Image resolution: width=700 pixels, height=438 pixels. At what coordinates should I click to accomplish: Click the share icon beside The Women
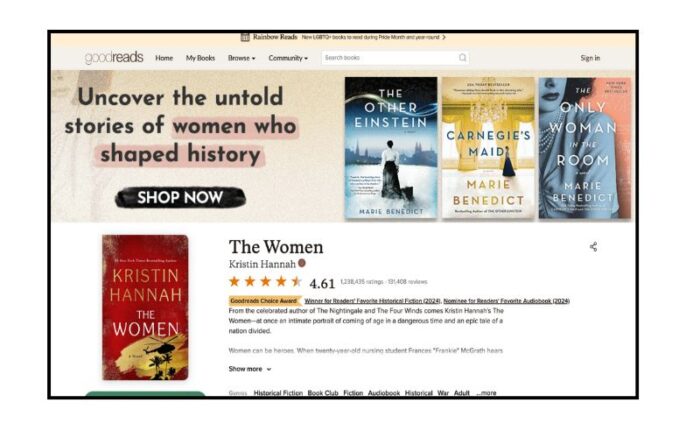[x=593, y=247]
